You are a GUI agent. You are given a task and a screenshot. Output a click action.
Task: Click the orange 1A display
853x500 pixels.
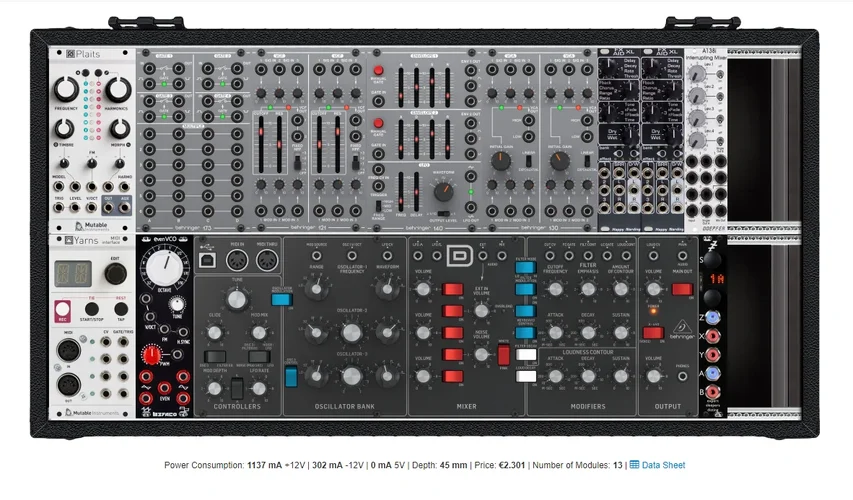pyautogui.click(x=716, y=279)
